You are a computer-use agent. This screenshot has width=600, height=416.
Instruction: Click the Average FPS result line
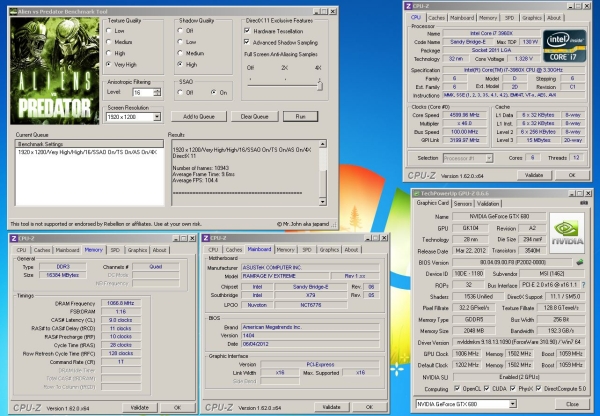195,180
